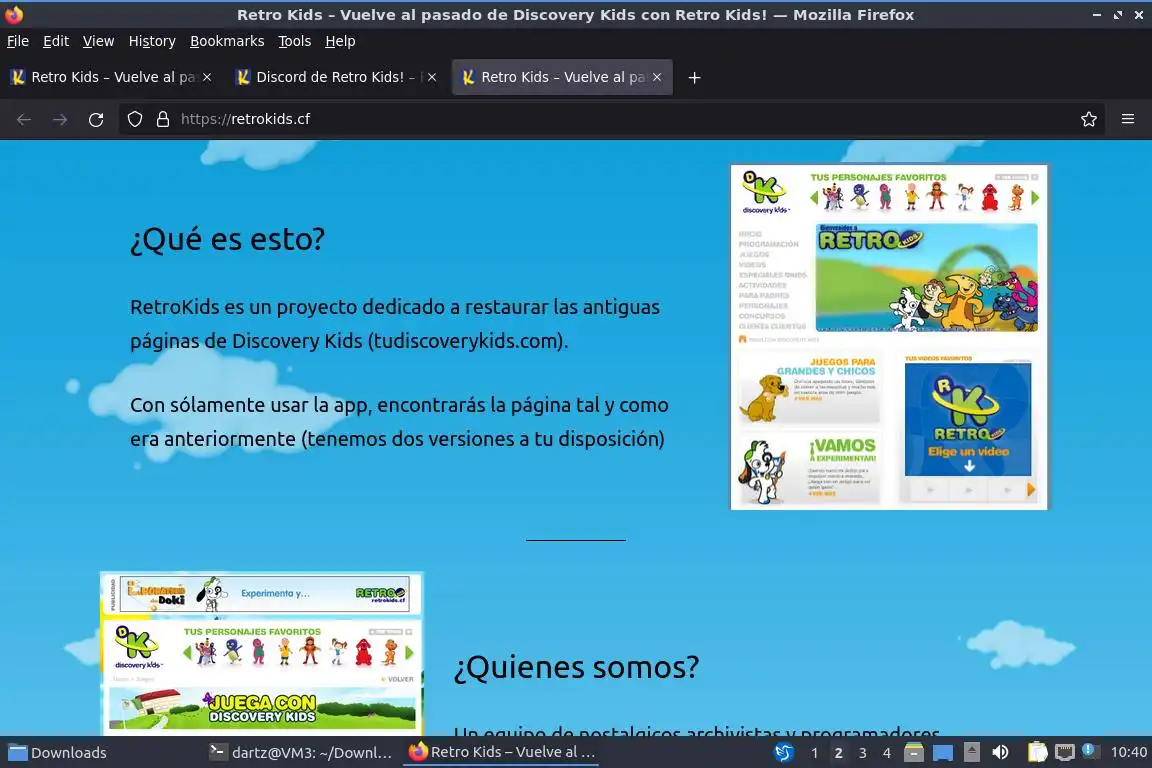Click the ¿Qué es esto? heading
This screenshot has width=1152, height=768.
point(227,239)
